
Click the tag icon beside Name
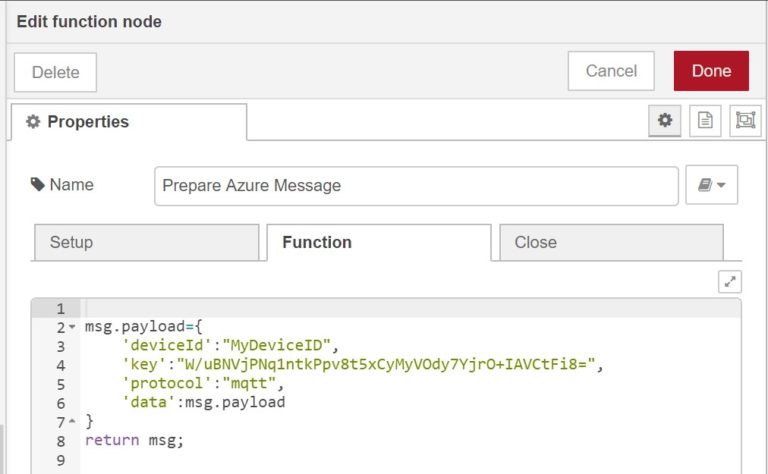[38, 185]
